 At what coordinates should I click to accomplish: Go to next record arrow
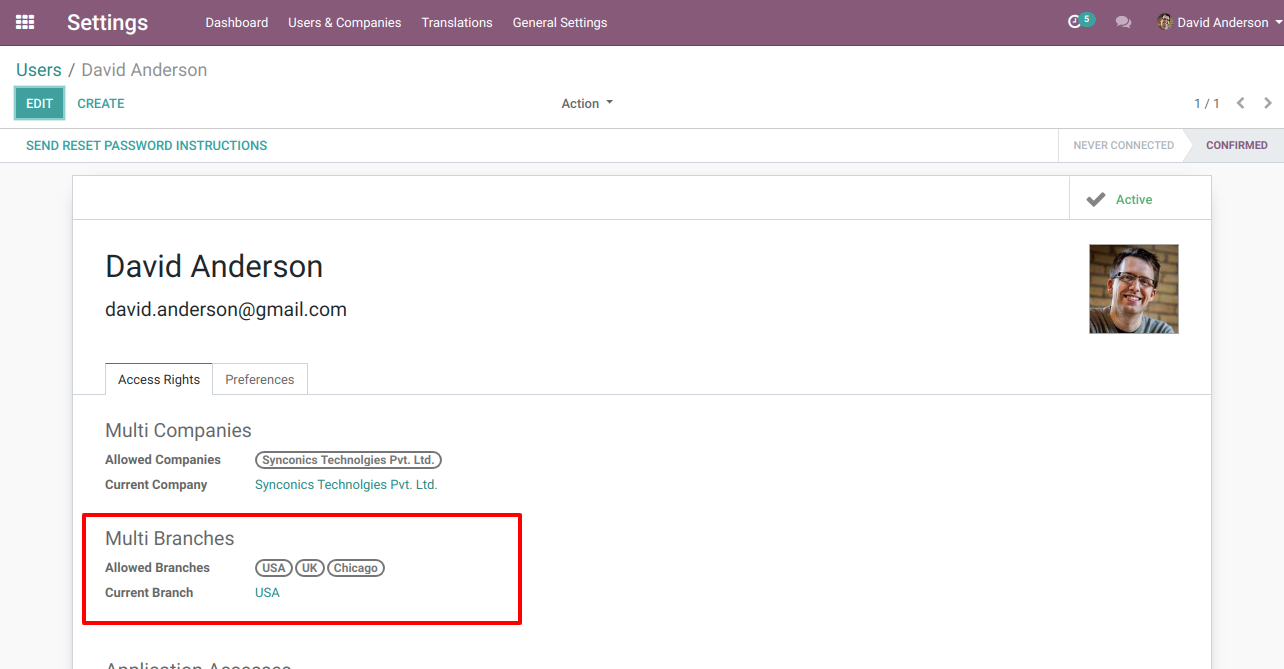click(1268, 103)
